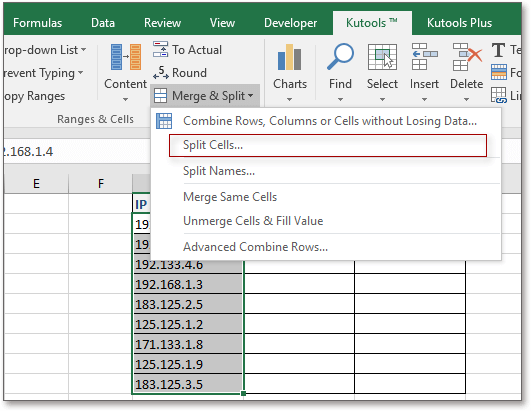Select cell containing 183.125.2.5

coord(188,304)
